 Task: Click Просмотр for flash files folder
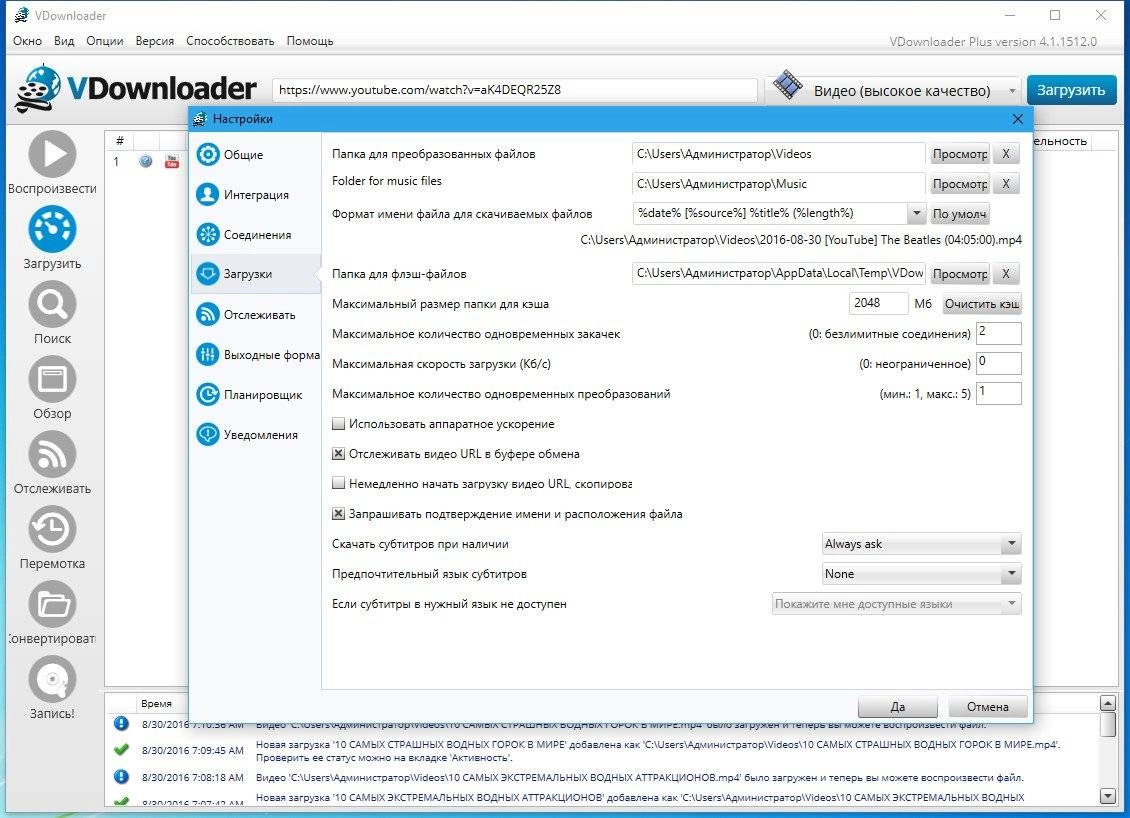pyautogui.click(x=960, y=274)
